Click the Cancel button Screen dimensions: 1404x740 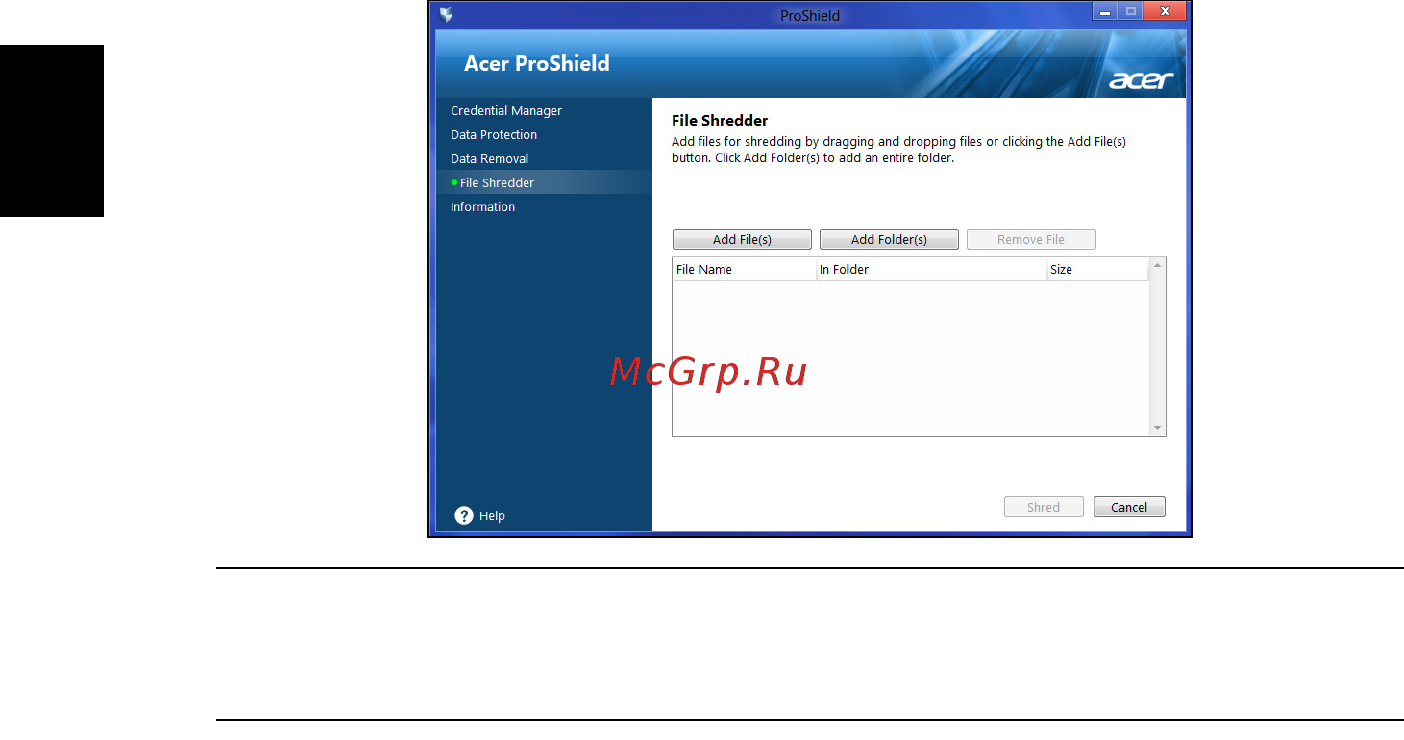pyautogui.click(x=1129, y=507)
